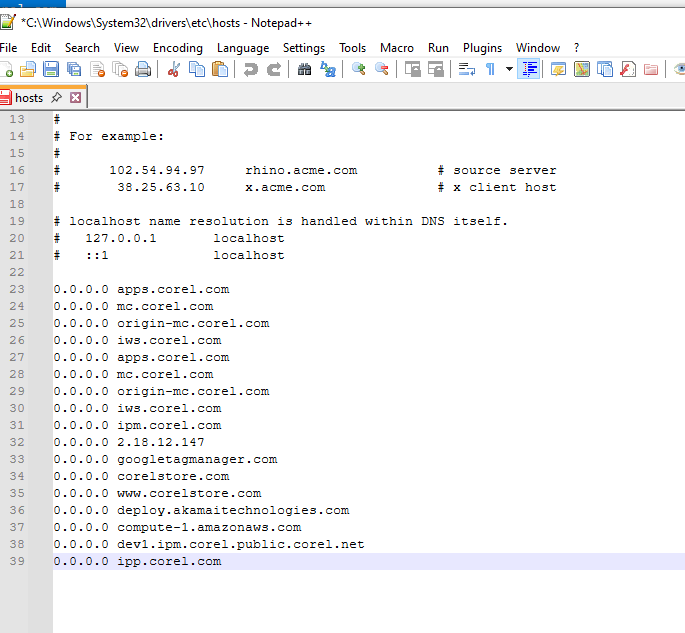The image size is (685, 633).
Task: Click the x.acme.com example text
Action: click(x=285, y=187)
